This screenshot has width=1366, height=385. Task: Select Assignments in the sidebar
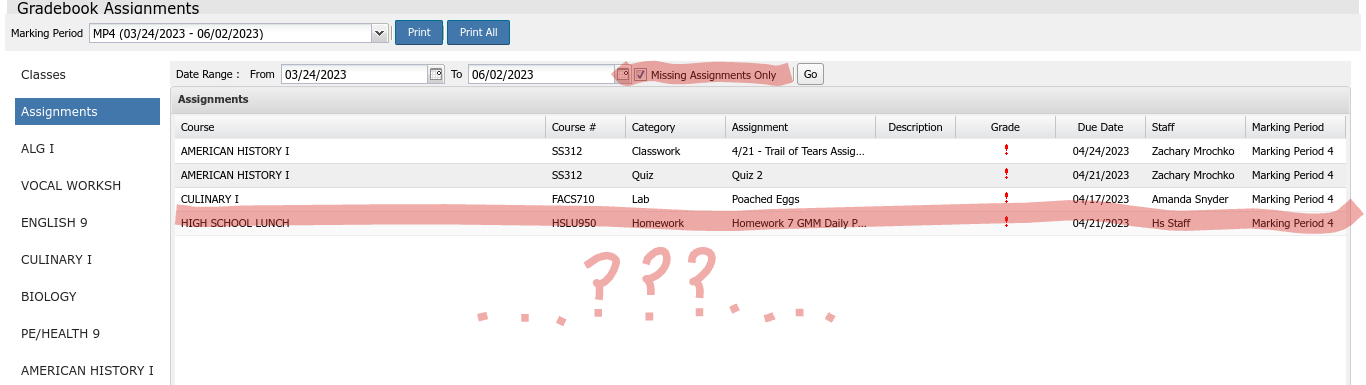(x=87, y=112)
